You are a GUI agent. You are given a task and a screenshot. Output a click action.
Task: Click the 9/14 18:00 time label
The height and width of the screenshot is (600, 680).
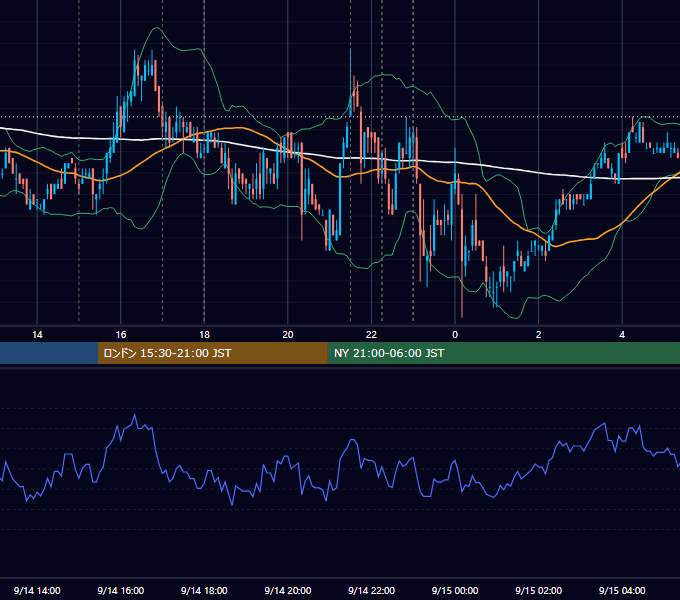click(x=204, y=590)
